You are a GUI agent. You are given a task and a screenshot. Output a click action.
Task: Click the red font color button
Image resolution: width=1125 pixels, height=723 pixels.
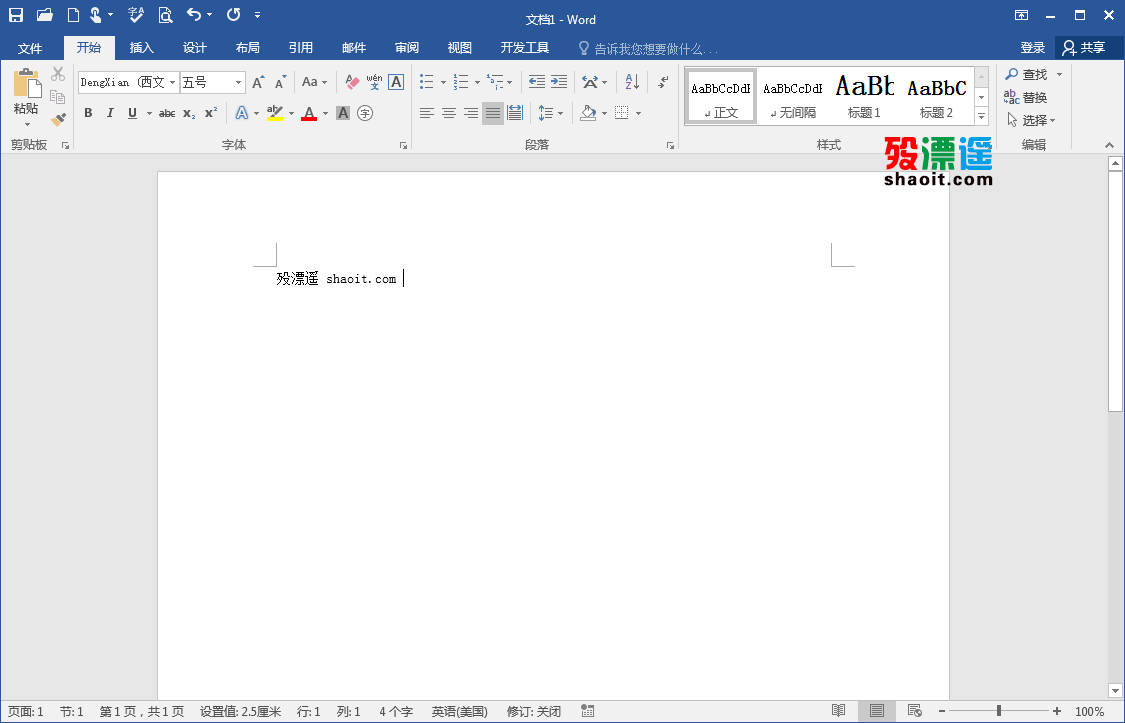click(309, 113)
